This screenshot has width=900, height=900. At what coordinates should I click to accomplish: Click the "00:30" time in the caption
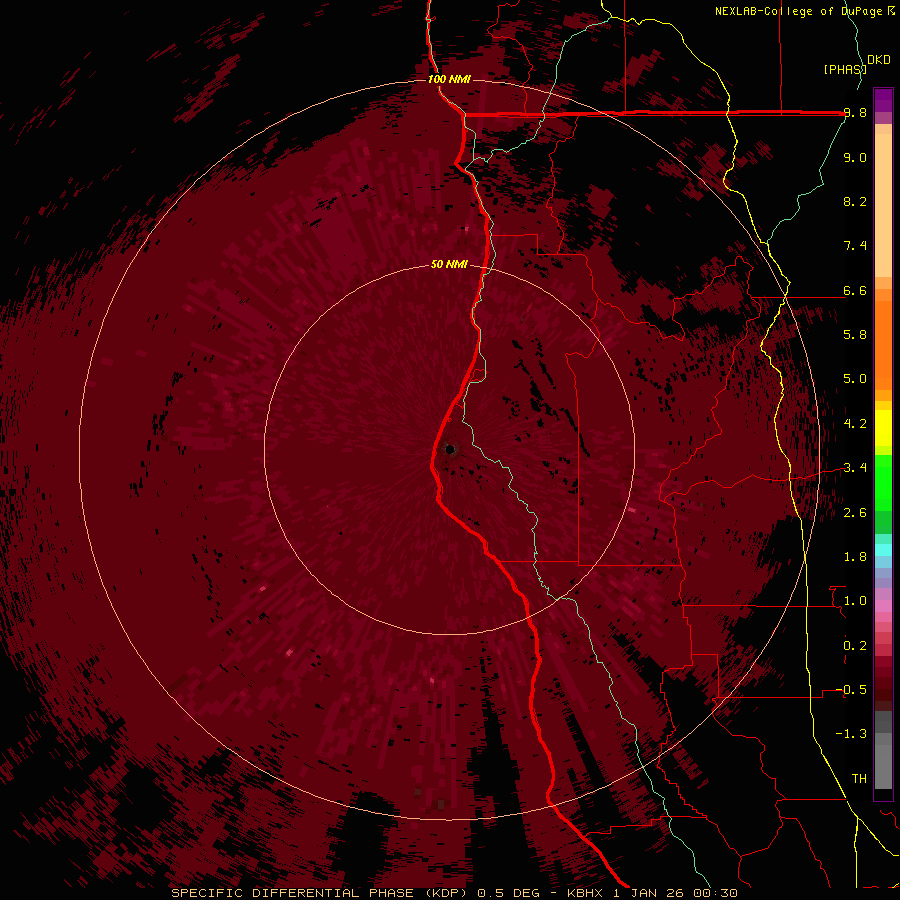[x=716, y=893]
